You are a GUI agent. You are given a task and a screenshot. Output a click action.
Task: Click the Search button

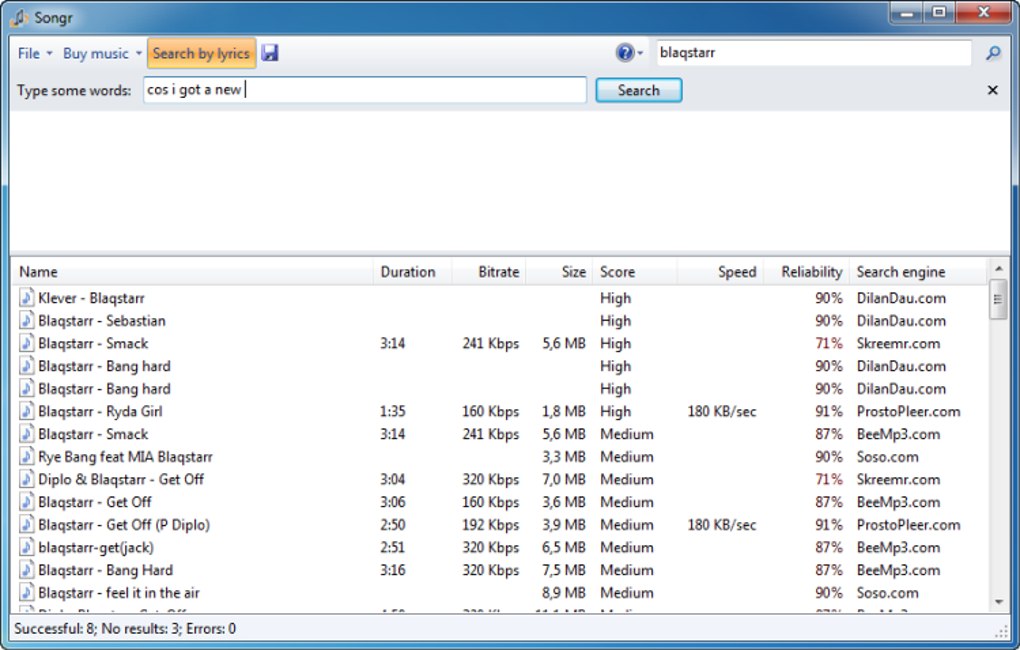click(639, 90)
